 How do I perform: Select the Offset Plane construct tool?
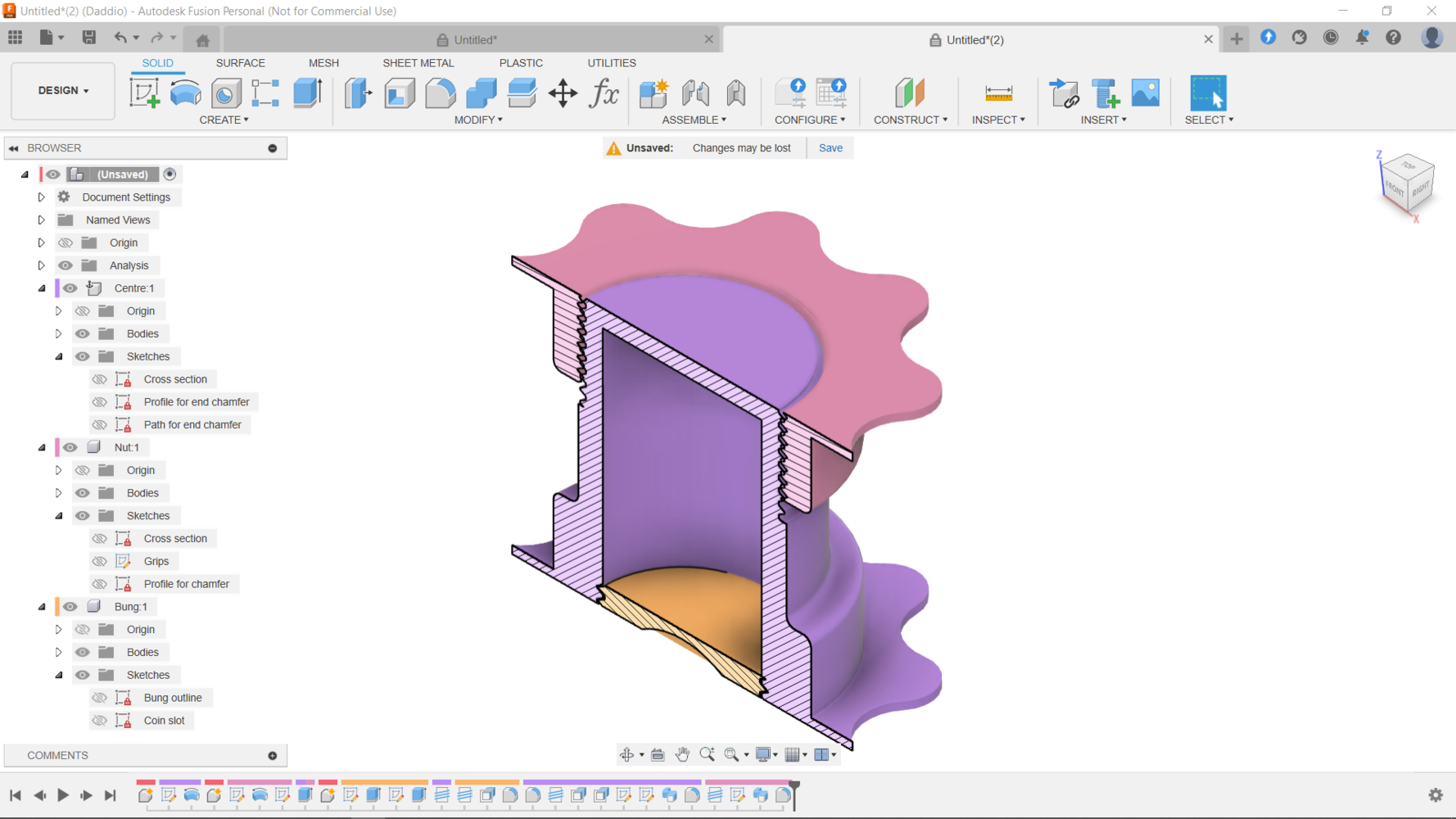pos(910,93)
